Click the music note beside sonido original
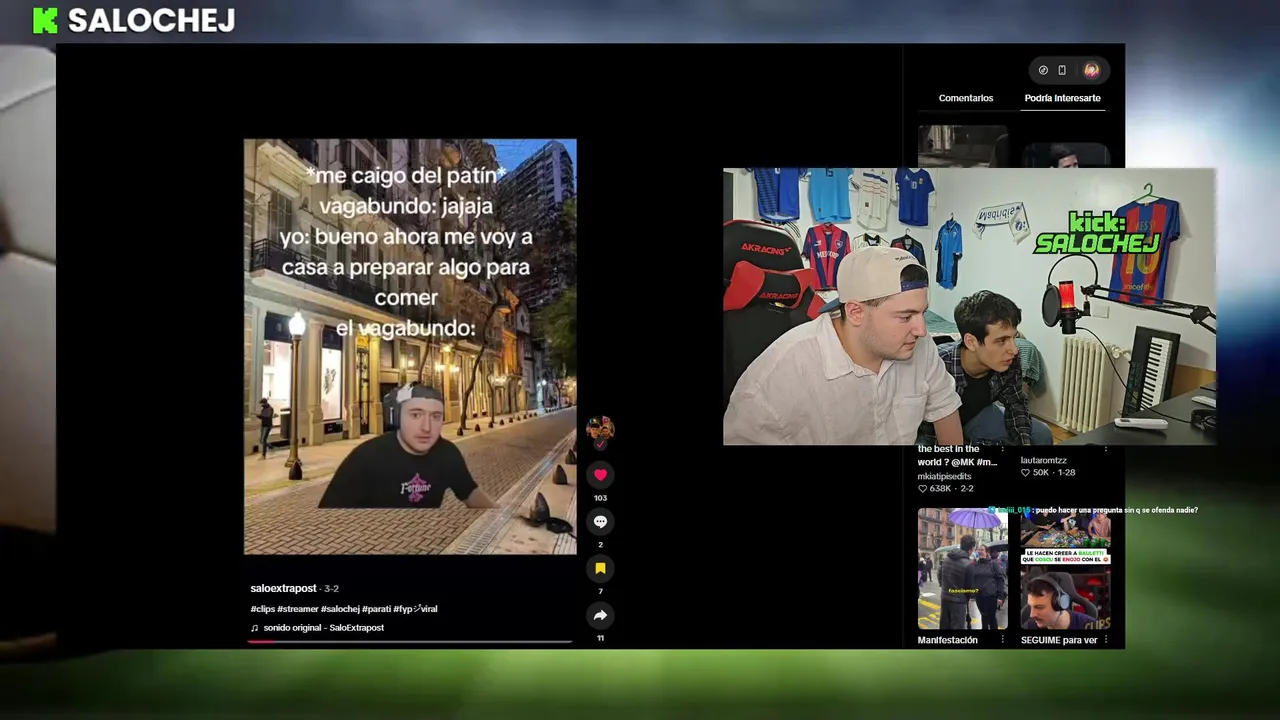1280x720 pixels. (x=254, y=628)
